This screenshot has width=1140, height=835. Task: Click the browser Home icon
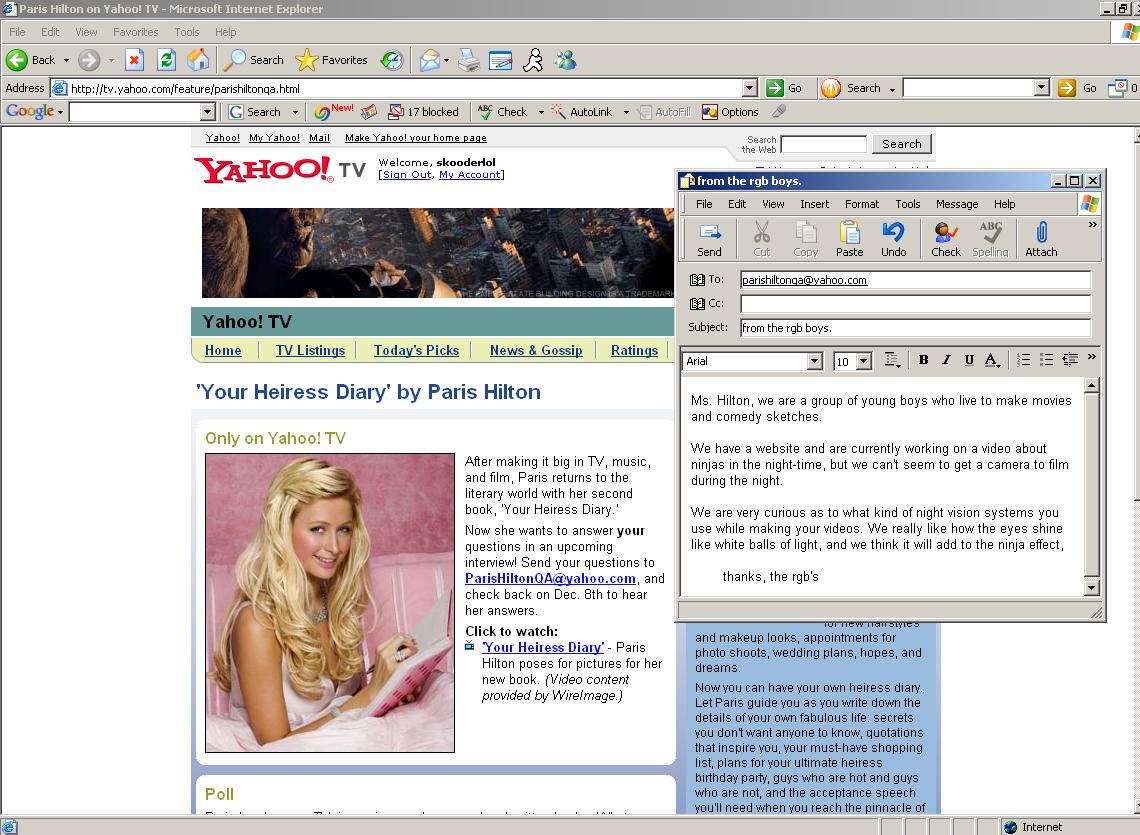coord(199,60)
